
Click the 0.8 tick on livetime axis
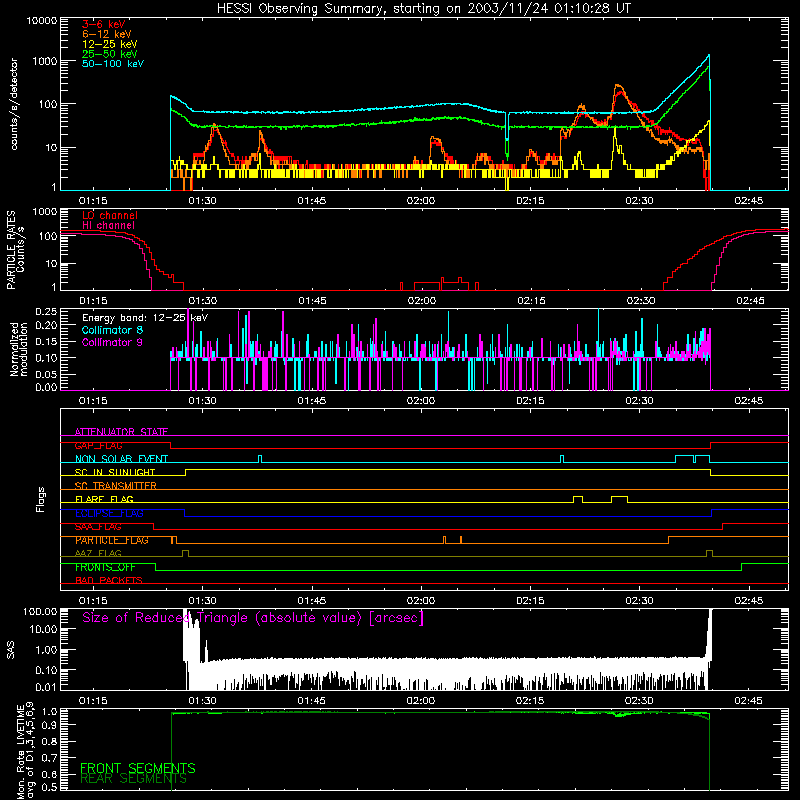click(51, 740)
